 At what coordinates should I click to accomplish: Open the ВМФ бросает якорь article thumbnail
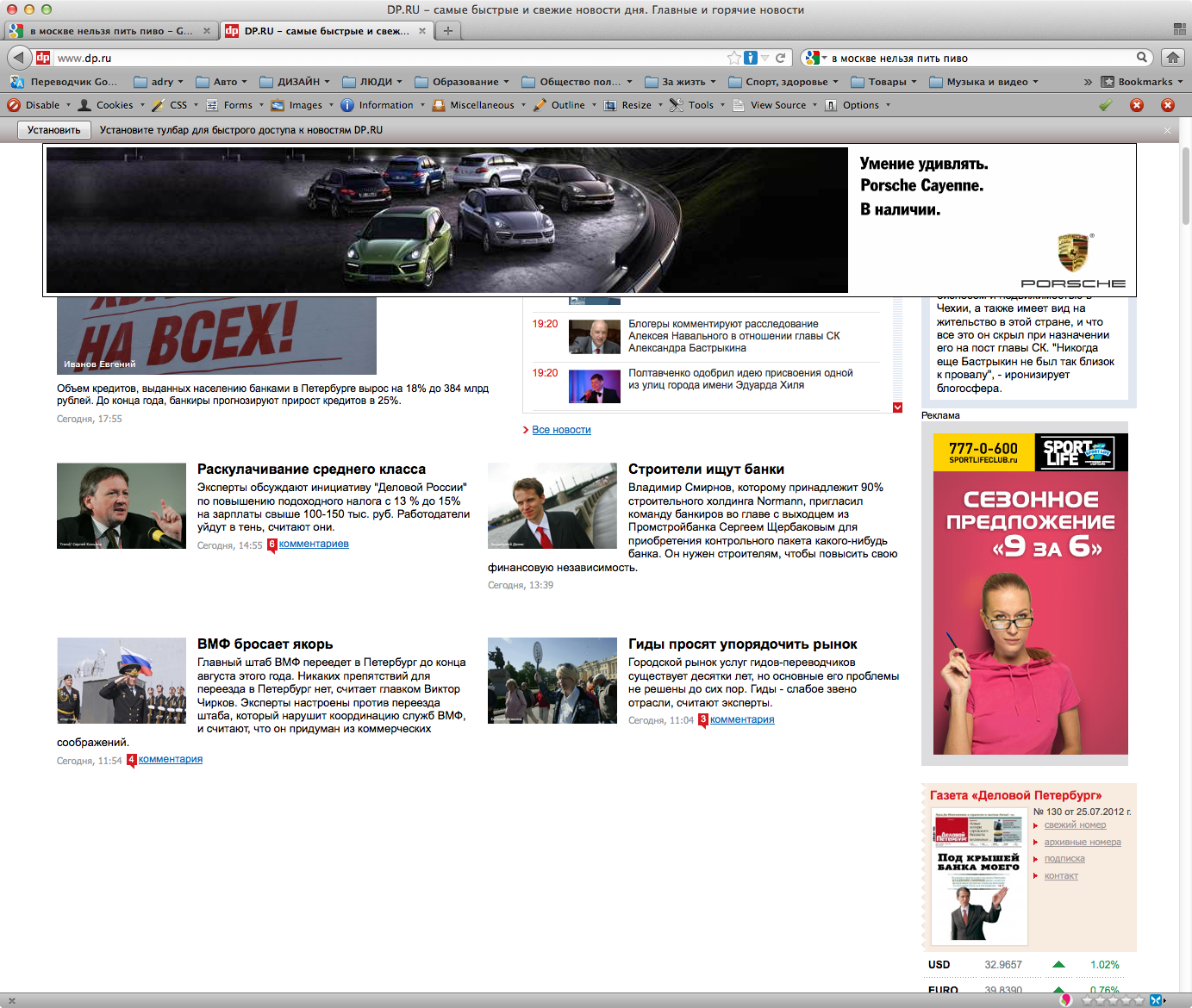122,681
